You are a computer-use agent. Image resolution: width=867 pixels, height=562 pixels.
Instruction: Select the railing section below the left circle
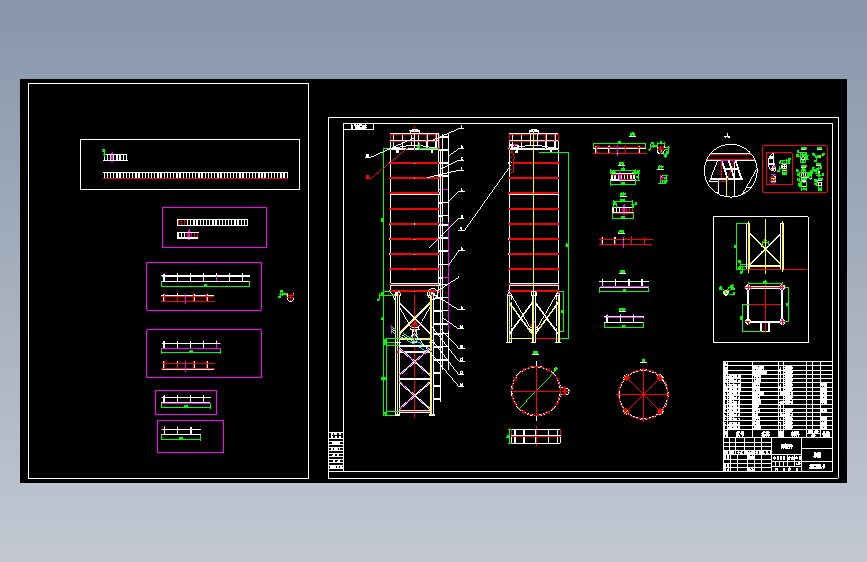[535, 436]
